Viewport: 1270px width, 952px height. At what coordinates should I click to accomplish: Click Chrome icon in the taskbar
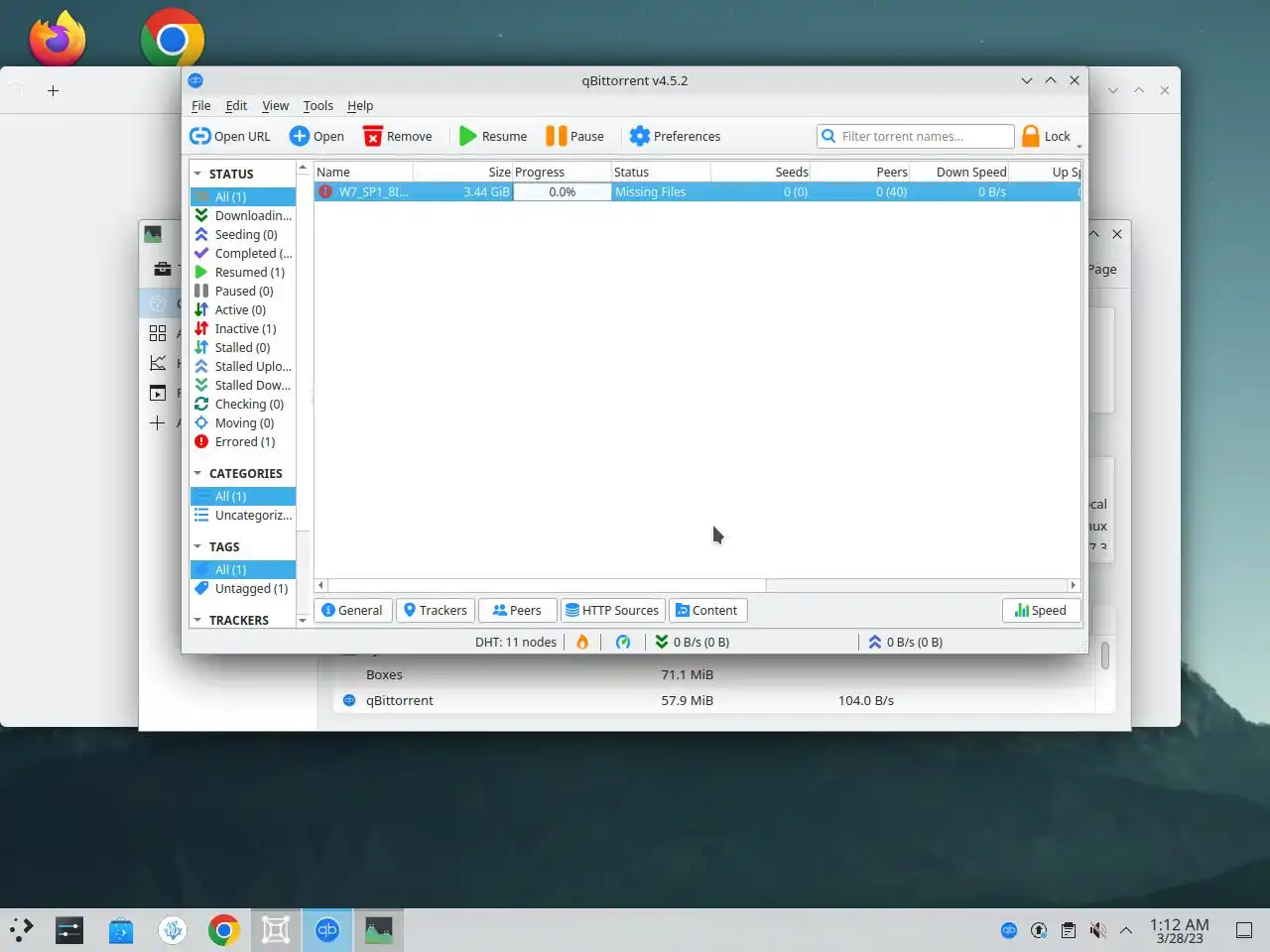(x=224, y=930)
